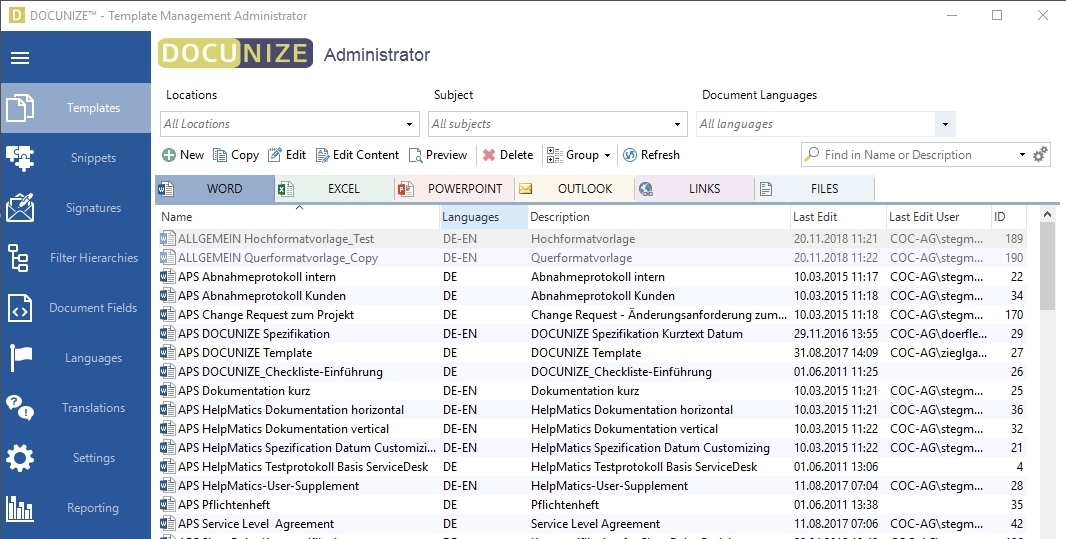The height and width of the screenshot is (539, 1066).
Task: Select the APS Service Level Agreement row
Action: [x=591, y=524]
